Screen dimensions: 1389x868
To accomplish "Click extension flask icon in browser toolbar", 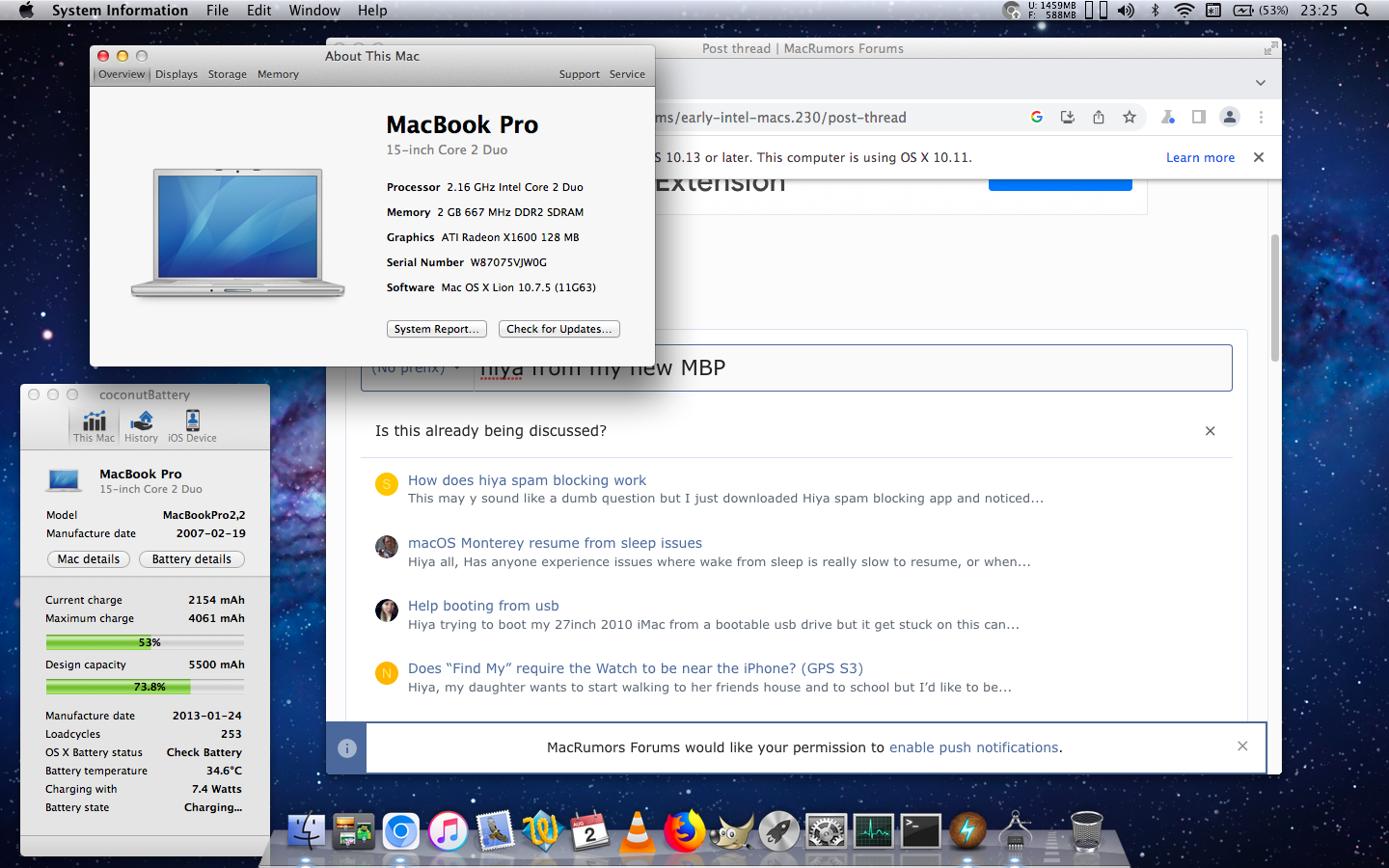I will 1168,117.
